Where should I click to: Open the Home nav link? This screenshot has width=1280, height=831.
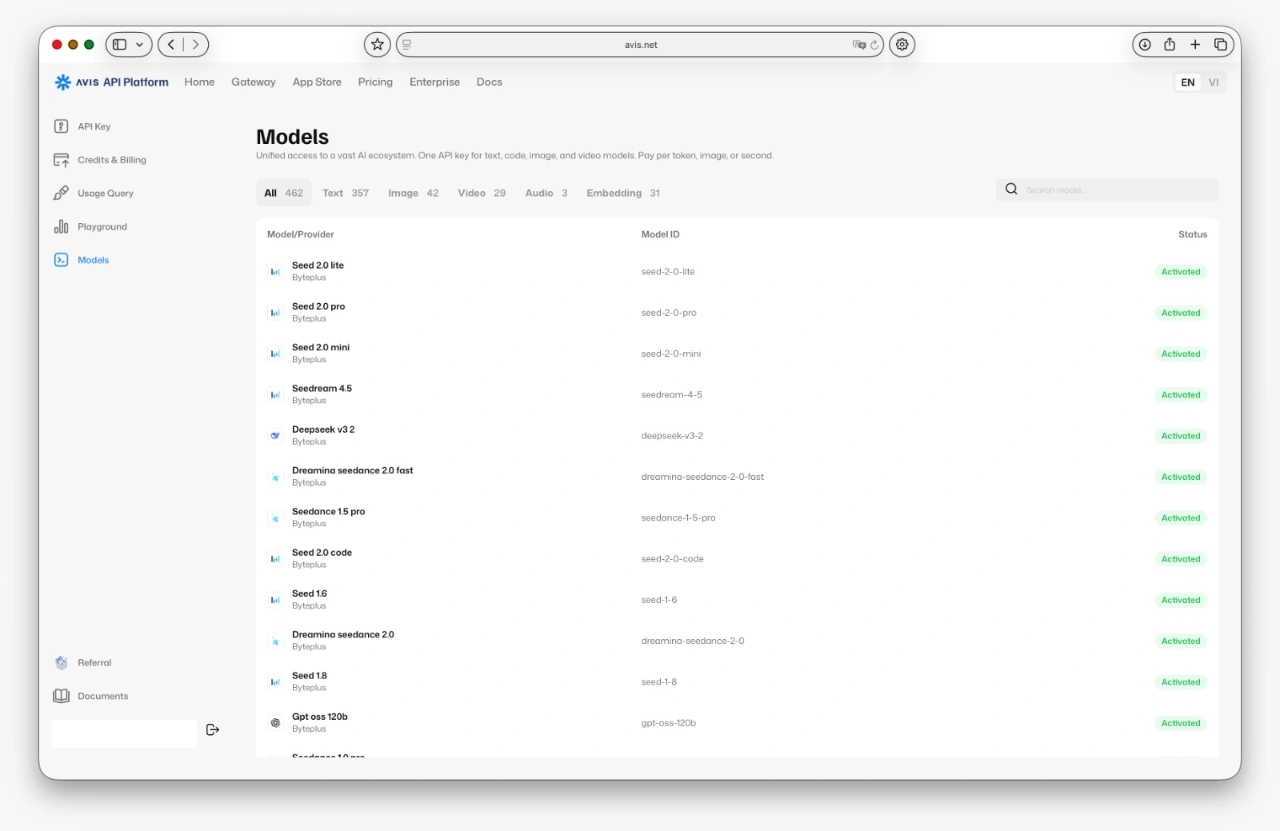click(x=200, y=82)
